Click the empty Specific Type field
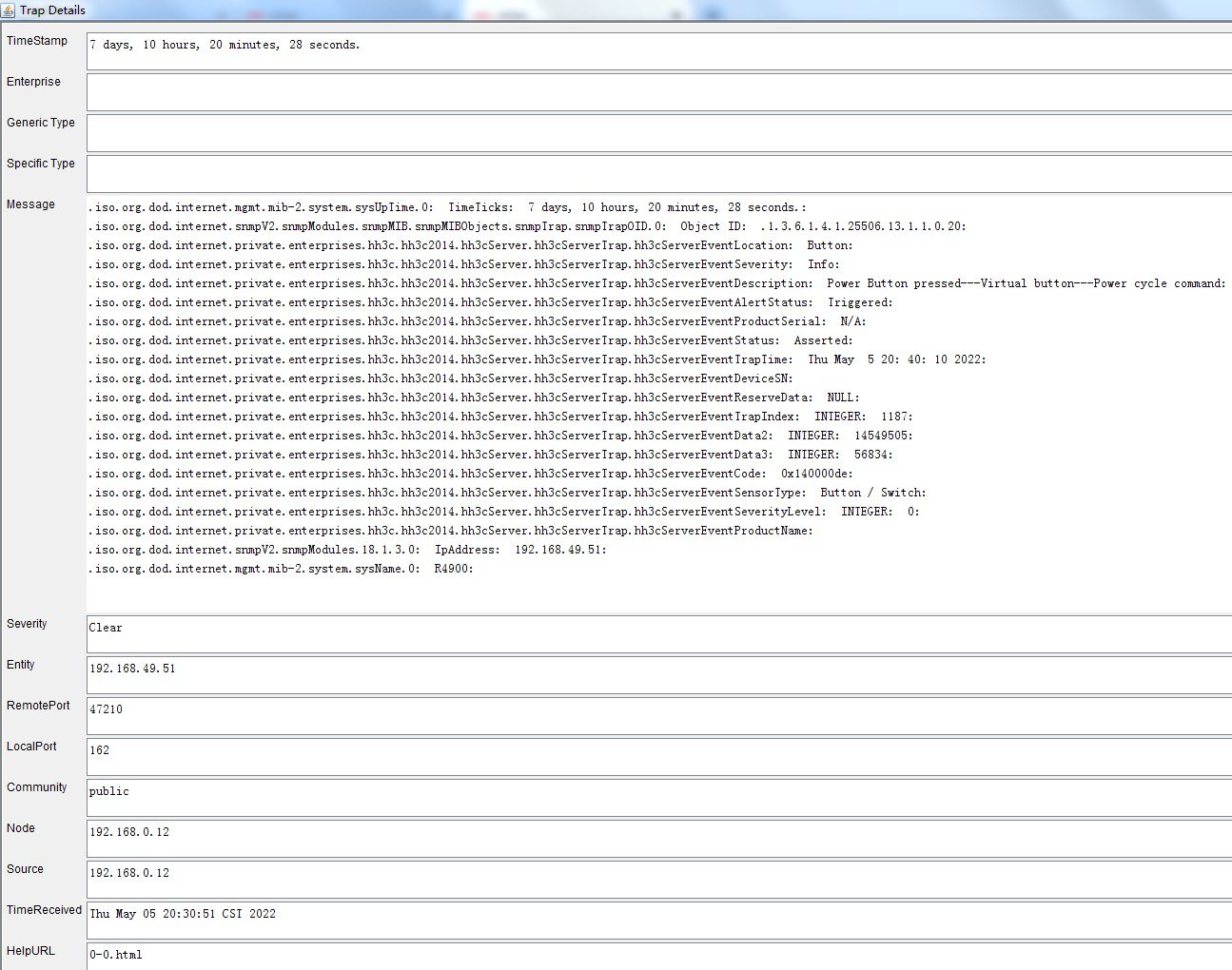Image resolution: width=1232 pixels, height=970 pixels. coord(659,174)
